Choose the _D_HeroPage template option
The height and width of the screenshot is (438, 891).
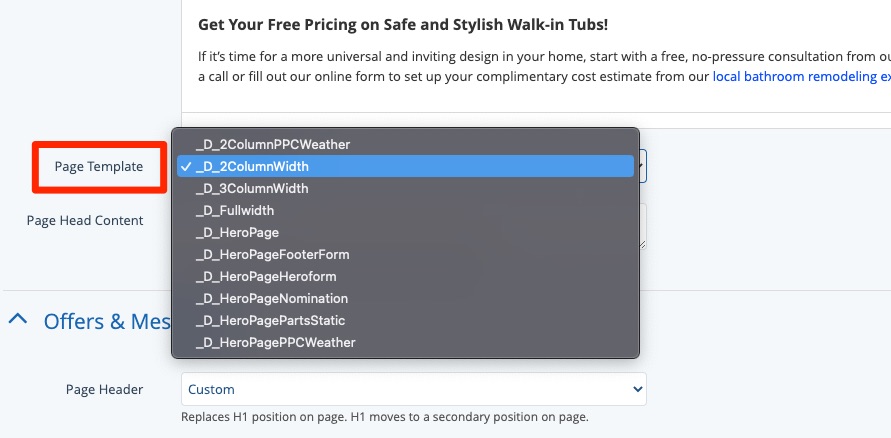237,233
